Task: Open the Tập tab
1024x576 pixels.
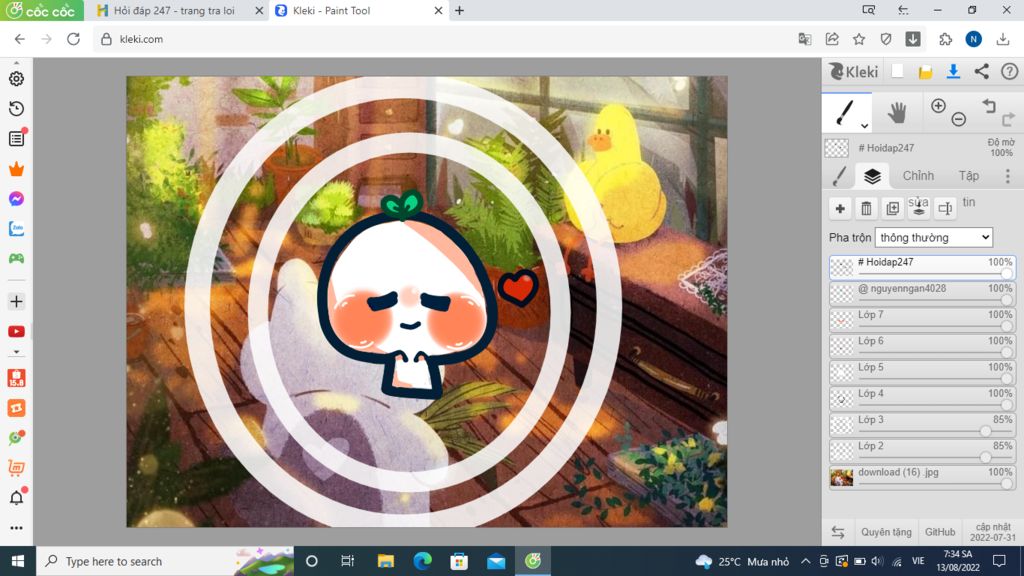Action: (x=968, y=176)
